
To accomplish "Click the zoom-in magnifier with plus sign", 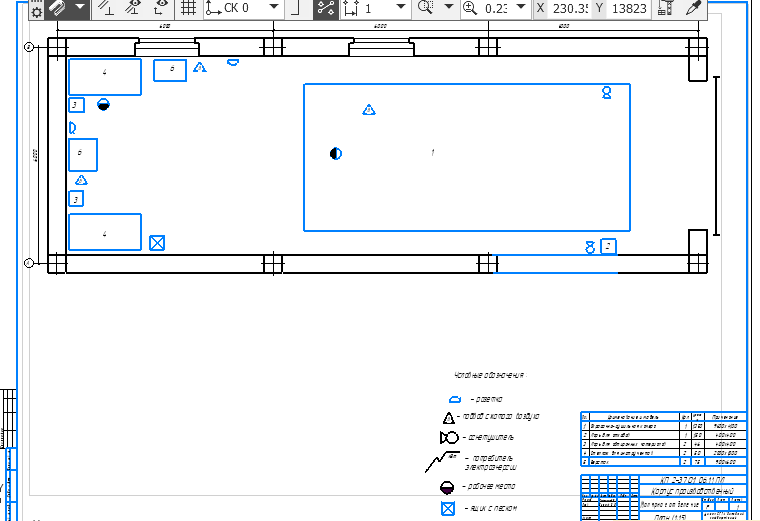I will point(469,8).
